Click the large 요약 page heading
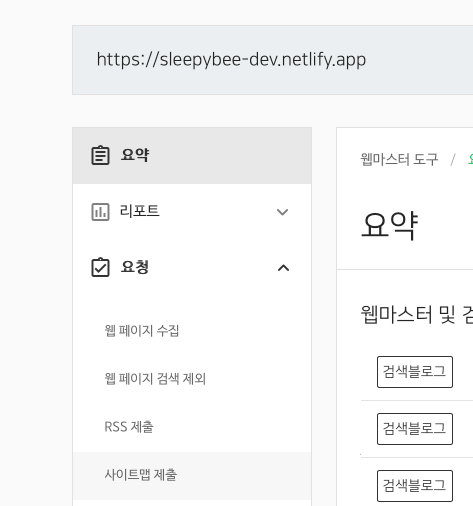The height and width of the screenshot is (506, 473). coord(390,225)
